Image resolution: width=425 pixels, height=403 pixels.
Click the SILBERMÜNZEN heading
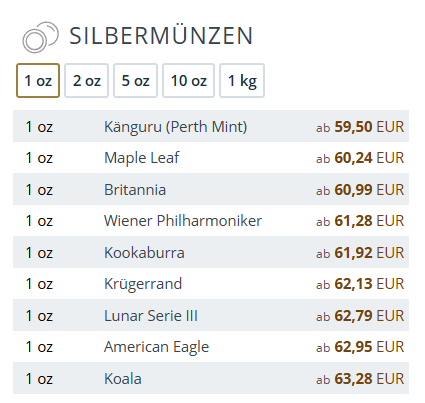click(x=161, y=36)
